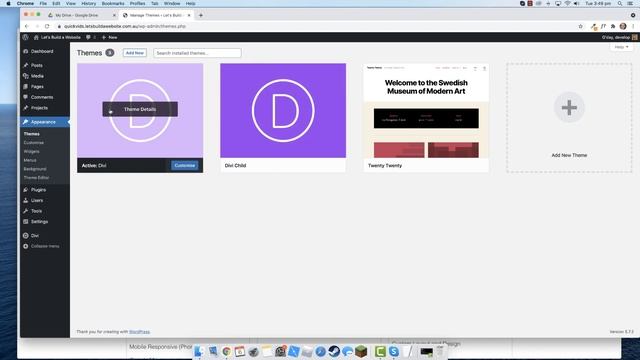Open the volume icon in the menu bar

tap(576, 3)
